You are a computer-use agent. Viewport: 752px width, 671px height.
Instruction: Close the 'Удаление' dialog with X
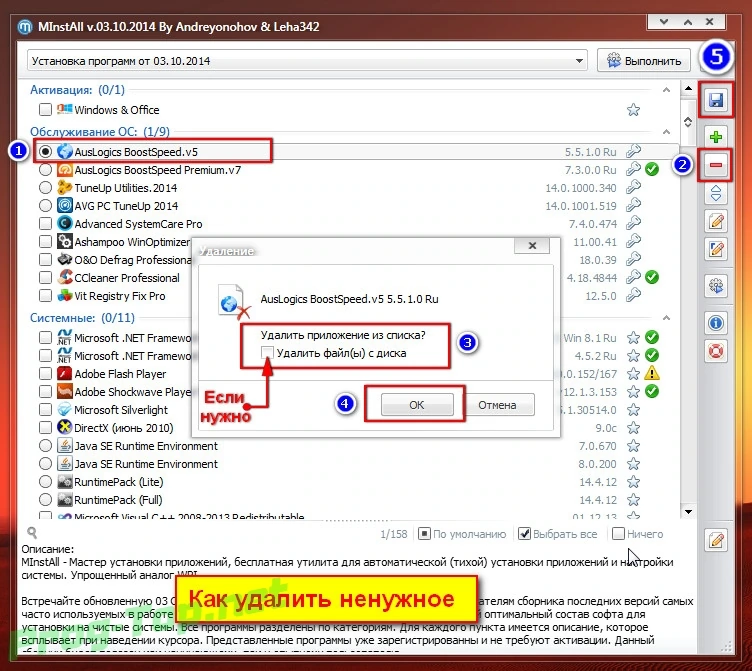coord(532,246)
